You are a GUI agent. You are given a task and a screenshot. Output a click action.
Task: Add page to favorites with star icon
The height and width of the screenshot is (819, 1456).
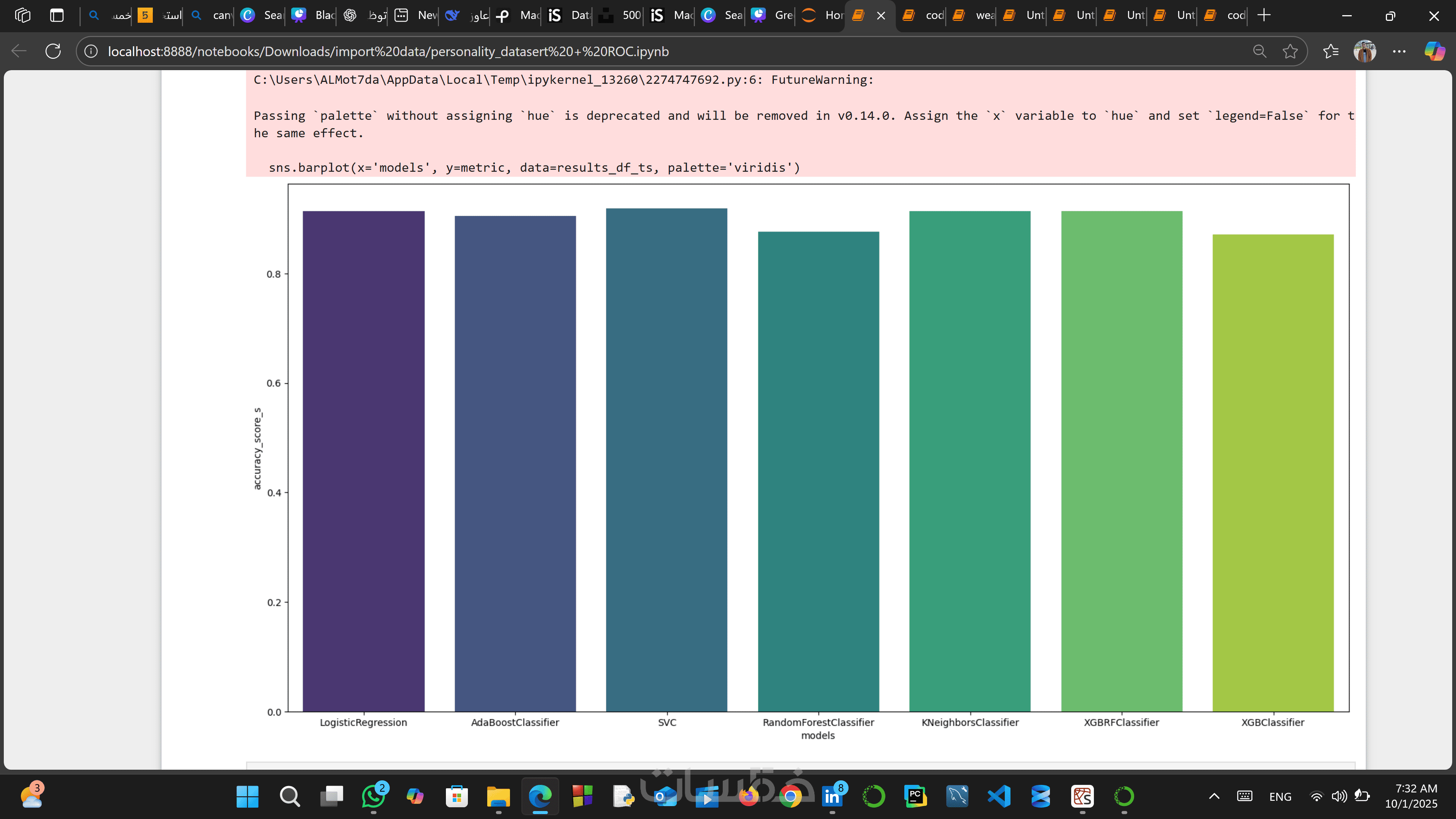coord(1290,52)
